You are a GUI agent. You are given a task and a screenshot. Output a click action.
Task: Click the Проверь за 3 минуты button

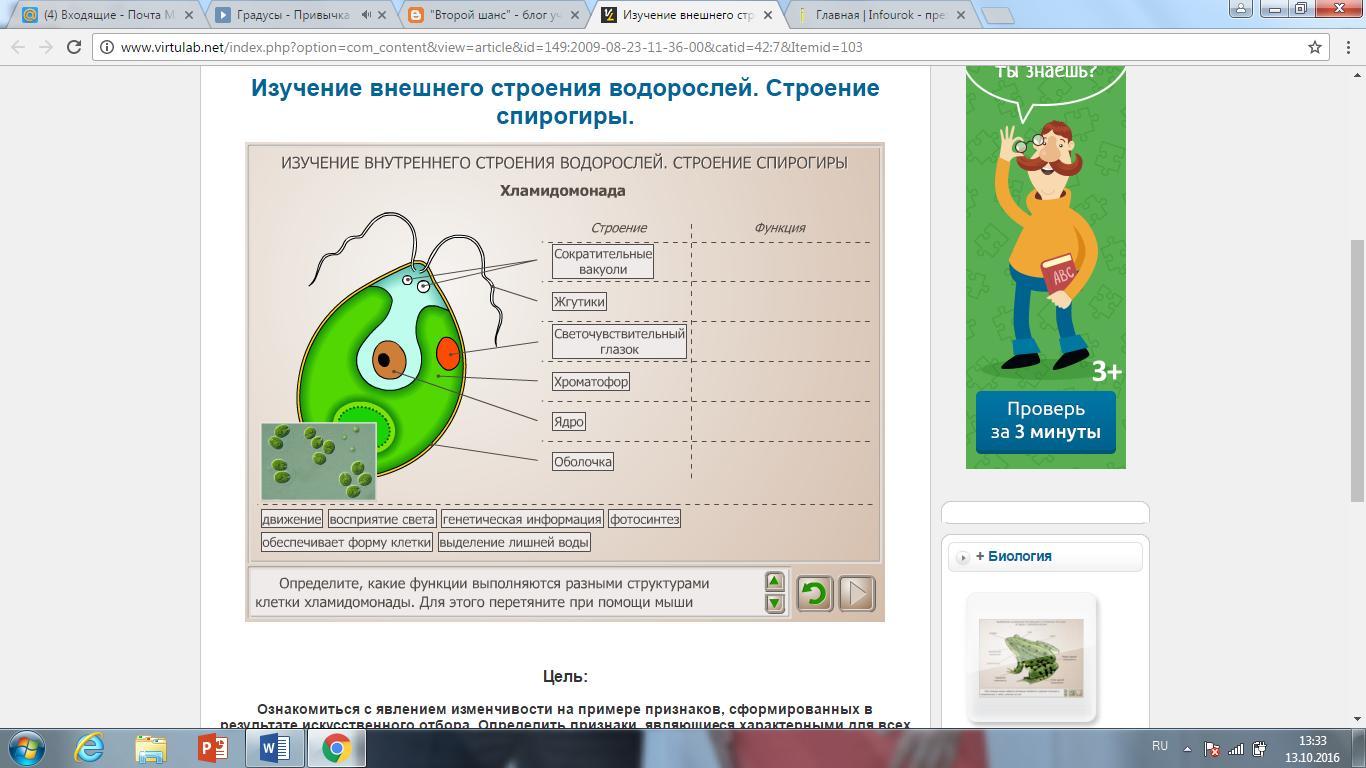[1045, 421]
